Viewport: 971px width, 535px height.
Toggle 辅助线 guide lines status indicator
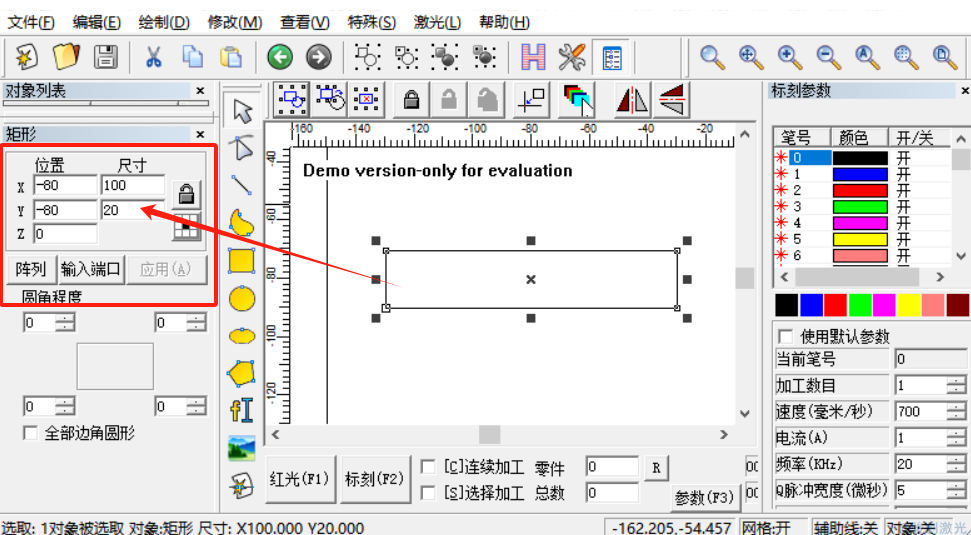[845, 528]
